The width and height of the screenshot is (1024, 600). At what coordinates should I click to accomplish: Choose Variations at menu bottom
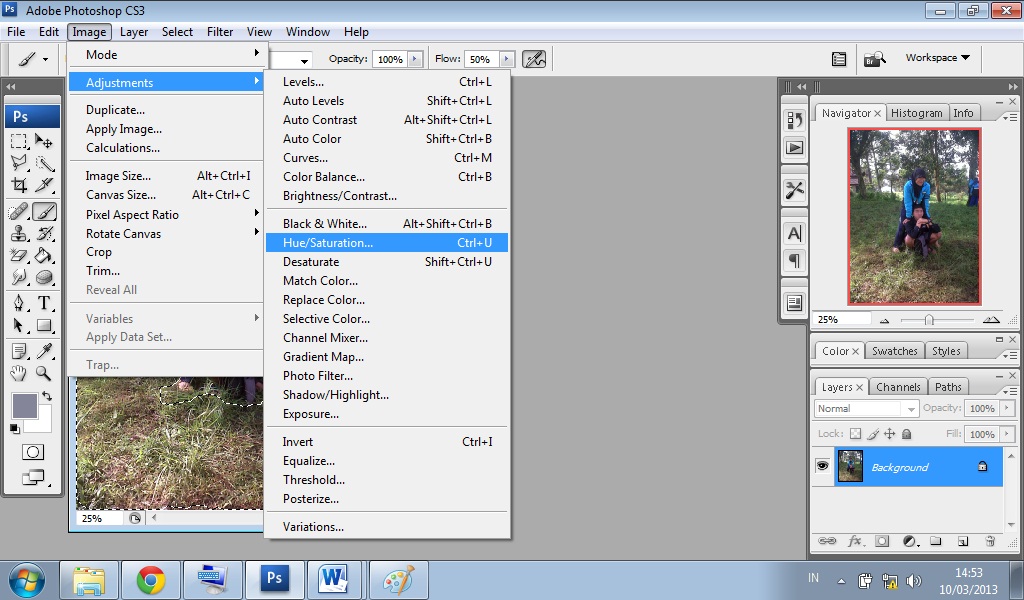pyautogui.click(x=387, y=527)
